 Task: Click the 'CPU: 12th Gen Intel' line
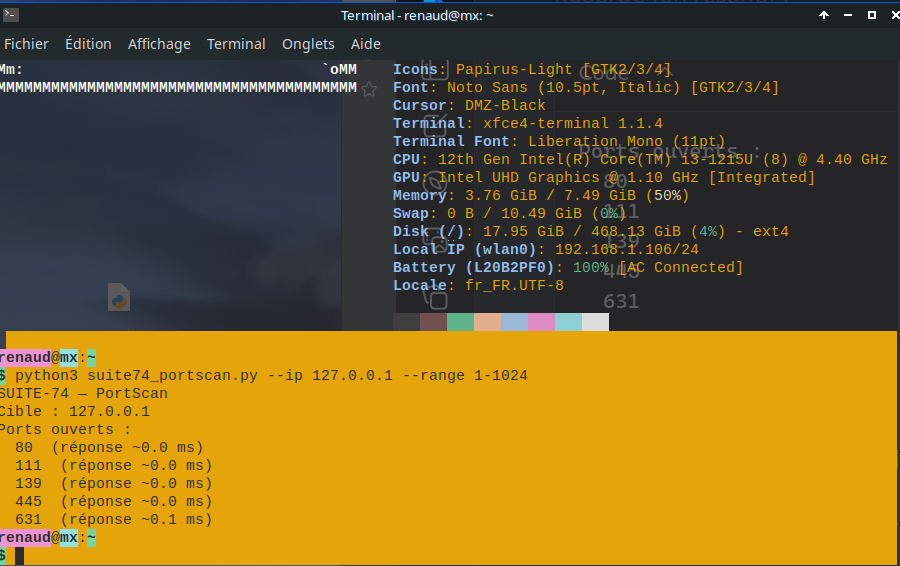[x=640, y=159]
